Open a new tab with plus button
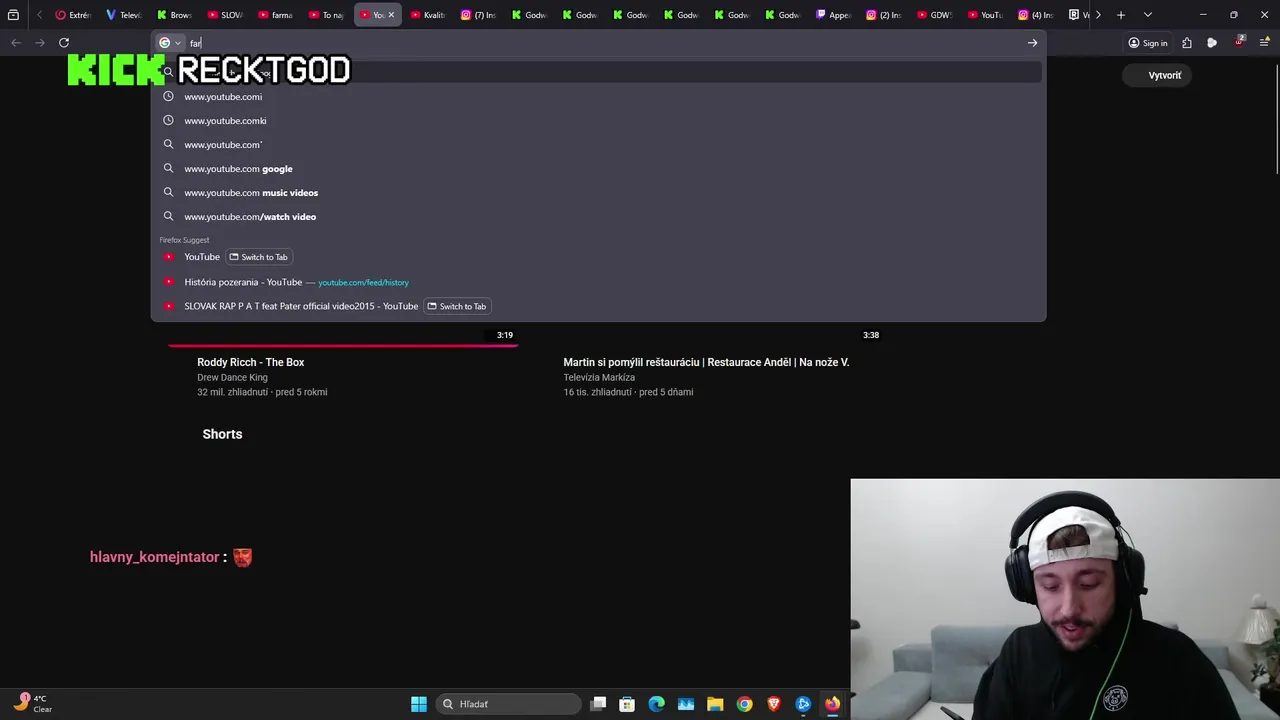 click(1121, 15)
